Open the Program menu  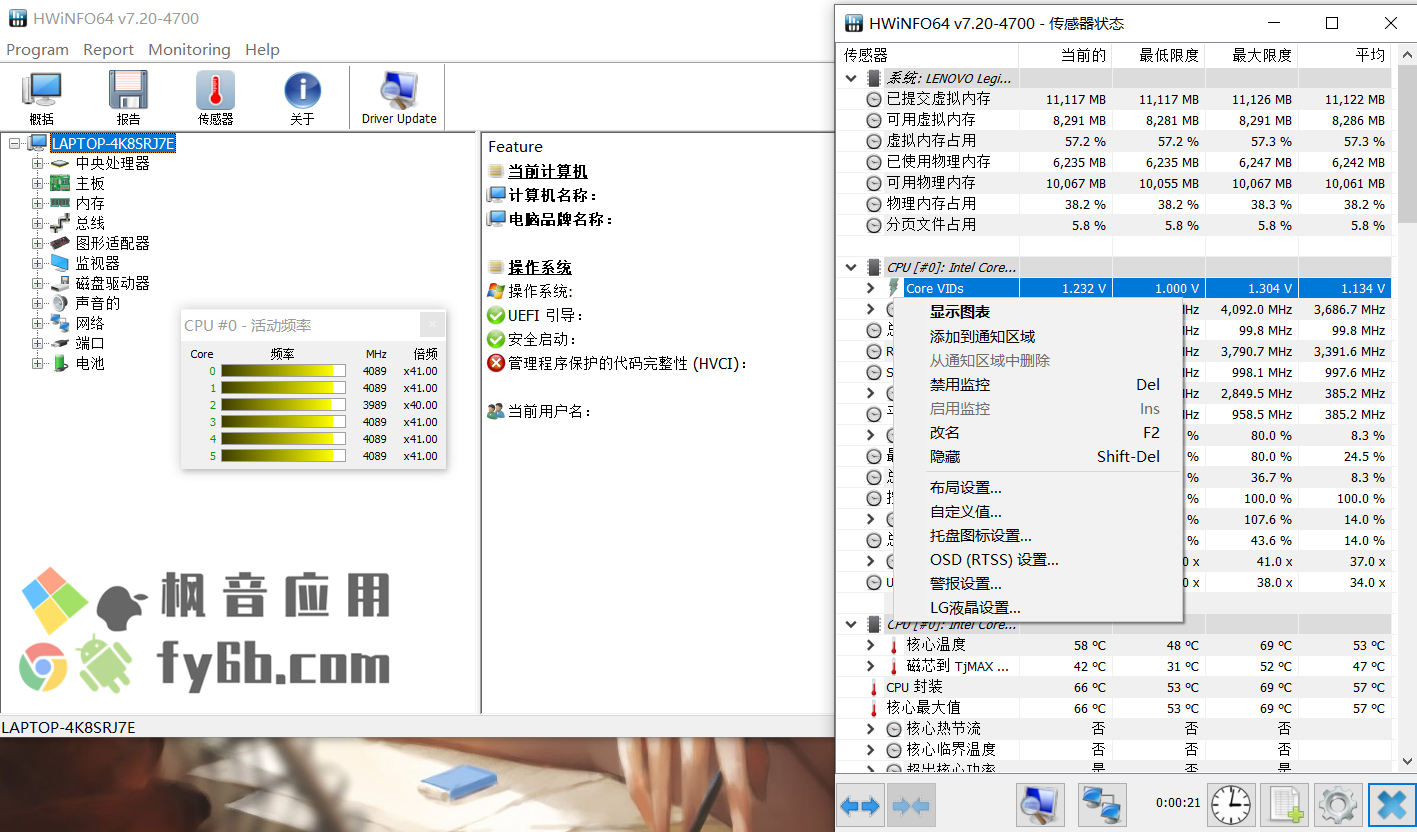(38, 50)
